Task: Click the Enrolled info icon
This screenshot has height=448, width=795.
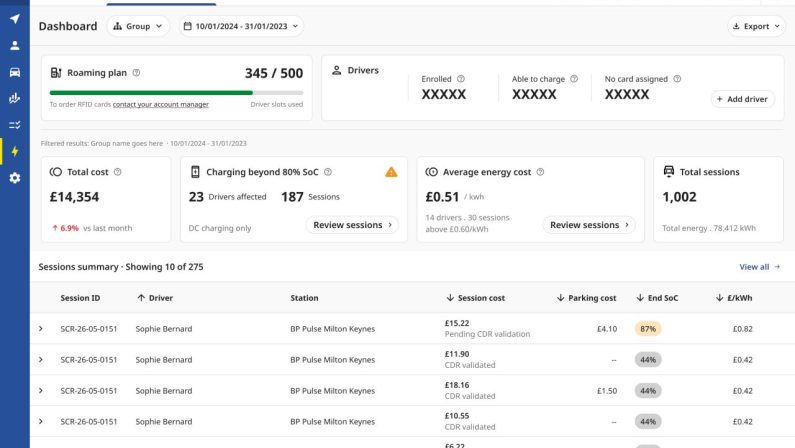Action: pos(460,79)
